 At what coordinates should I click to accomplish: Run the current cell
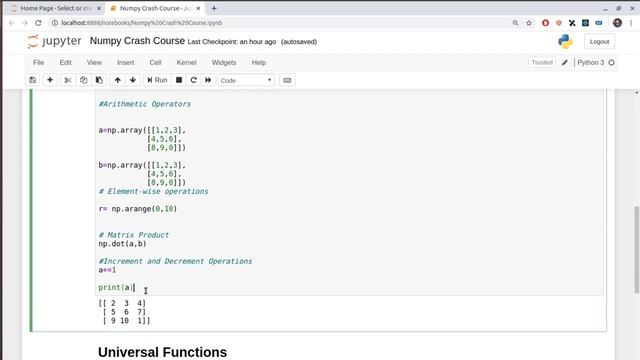coord(157,80)
